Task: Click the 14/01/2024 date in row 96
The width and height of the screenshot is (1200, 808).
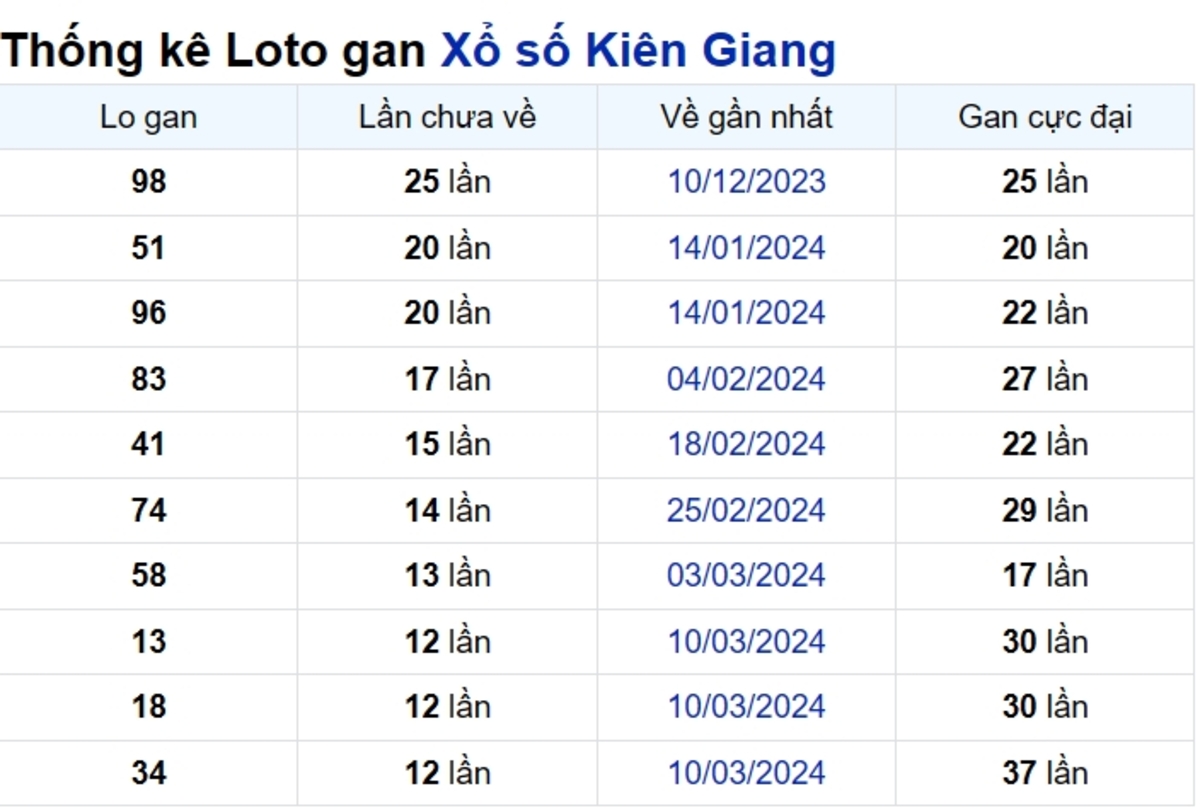Action: [x=747, y=313]
